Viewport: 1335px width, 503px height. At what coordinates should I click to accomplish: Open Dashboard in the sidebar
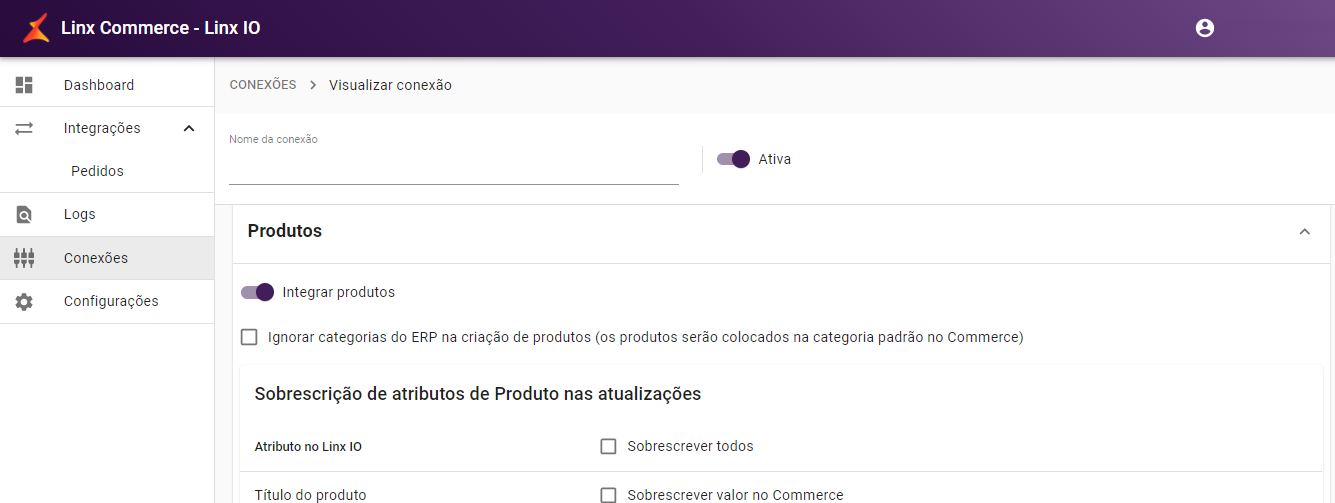107,85
